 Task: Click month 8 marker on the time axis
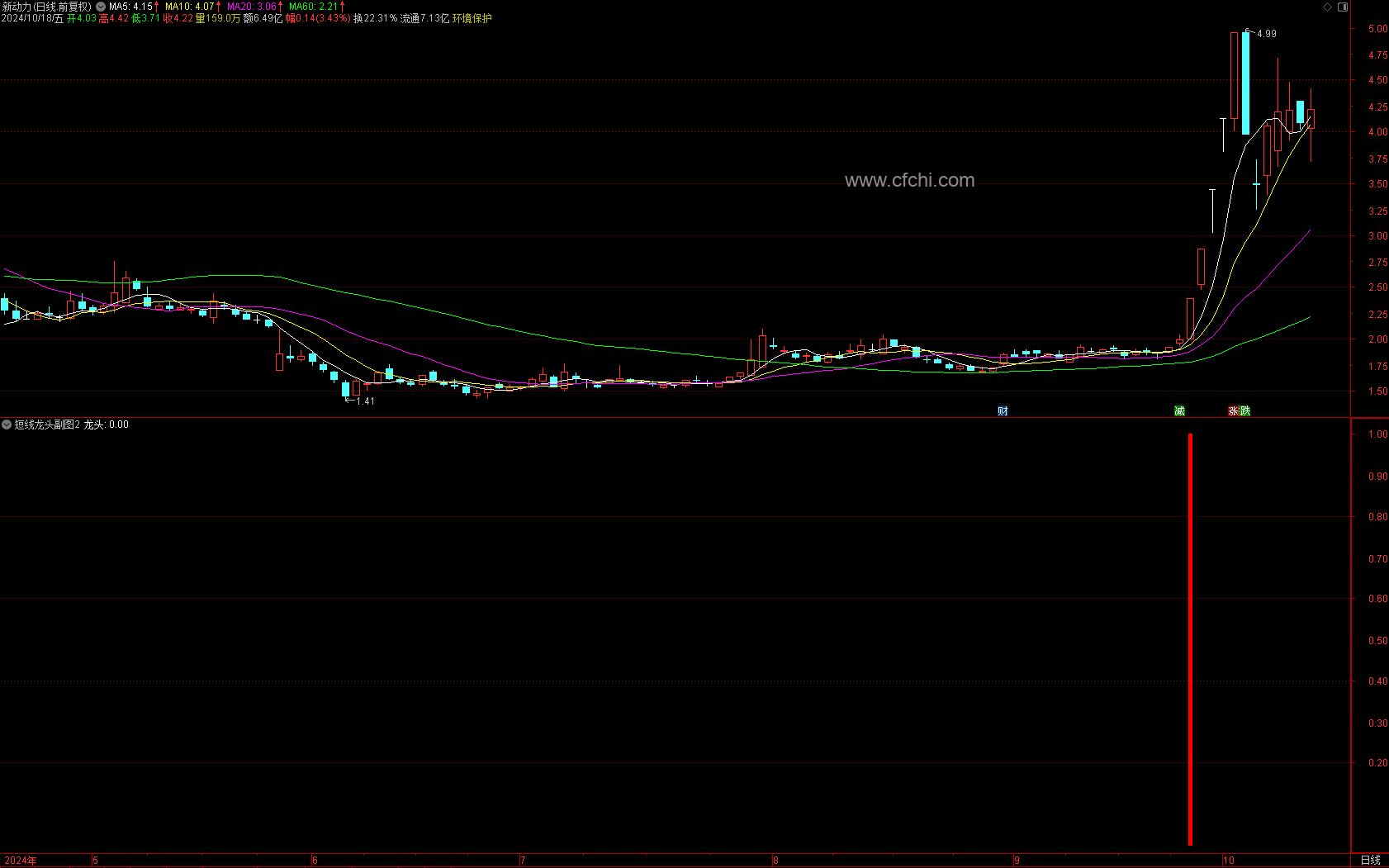tap(775, 861)
